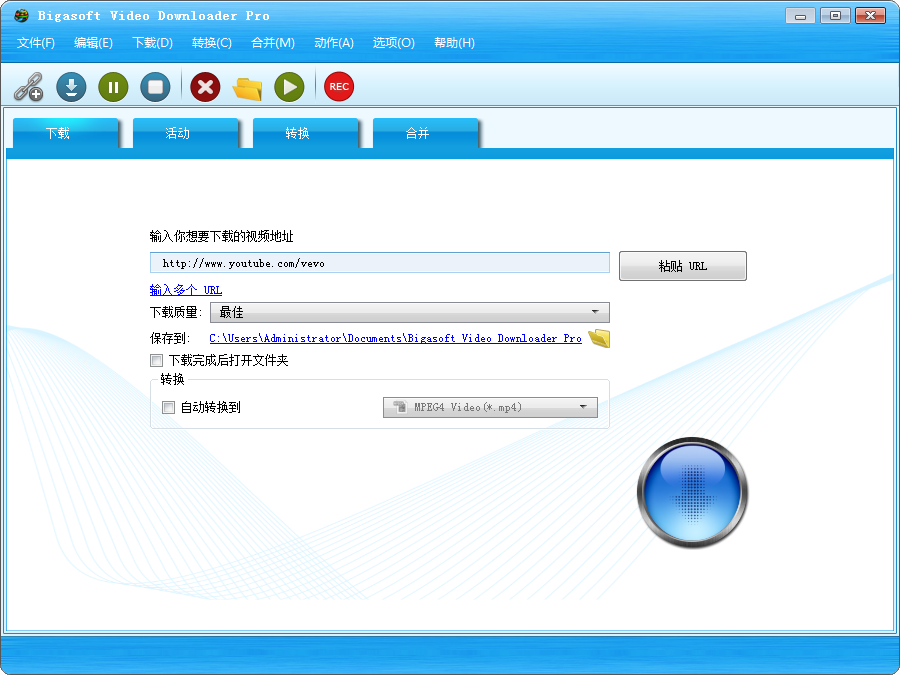Viewport: 900px width, 675px height.
Task: Click the video URL input field
Action: pyautogui.click(x=379, y=263)
